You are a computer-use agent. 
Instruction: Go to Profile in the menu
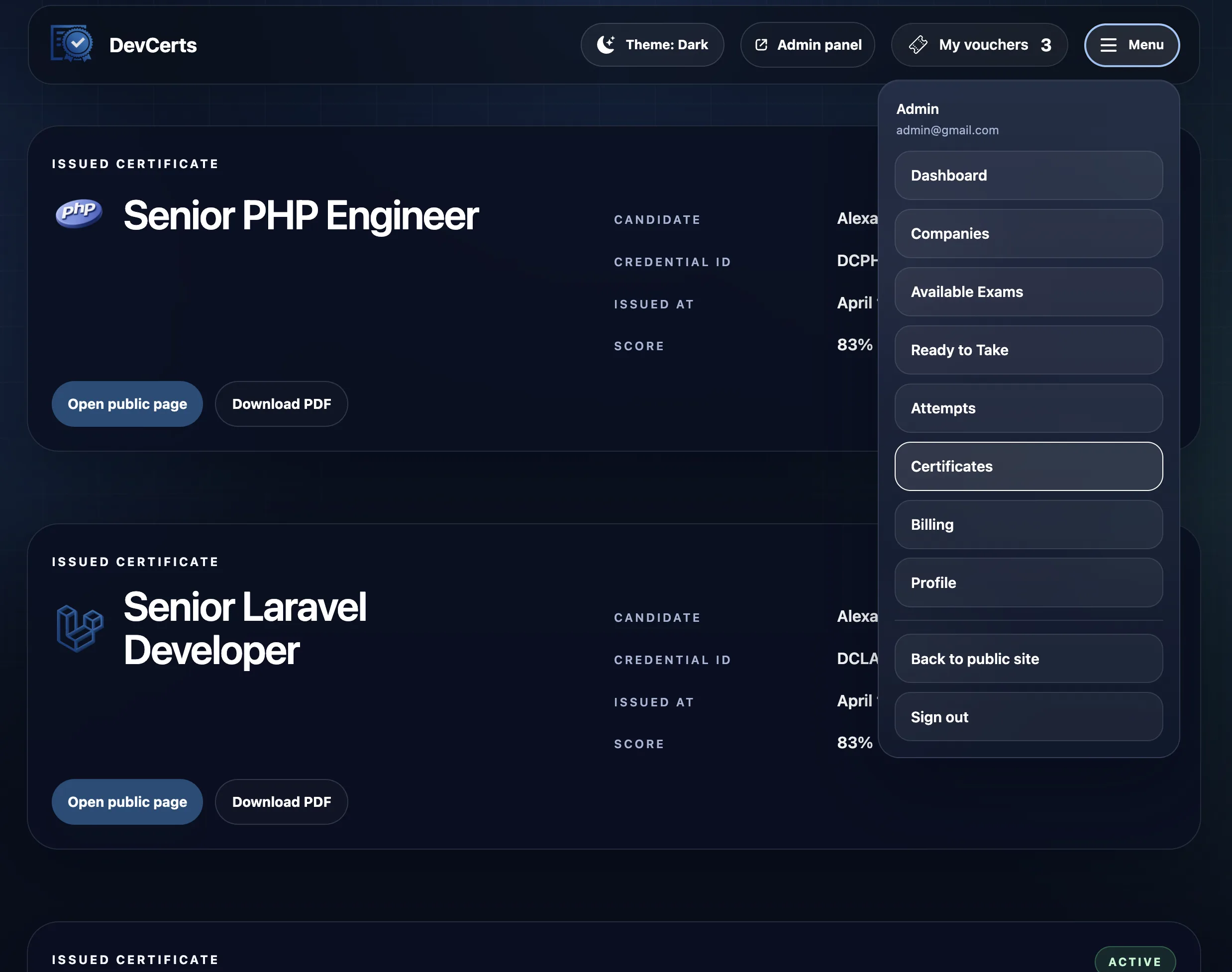pyautogui.click(x=1028, y=583)
